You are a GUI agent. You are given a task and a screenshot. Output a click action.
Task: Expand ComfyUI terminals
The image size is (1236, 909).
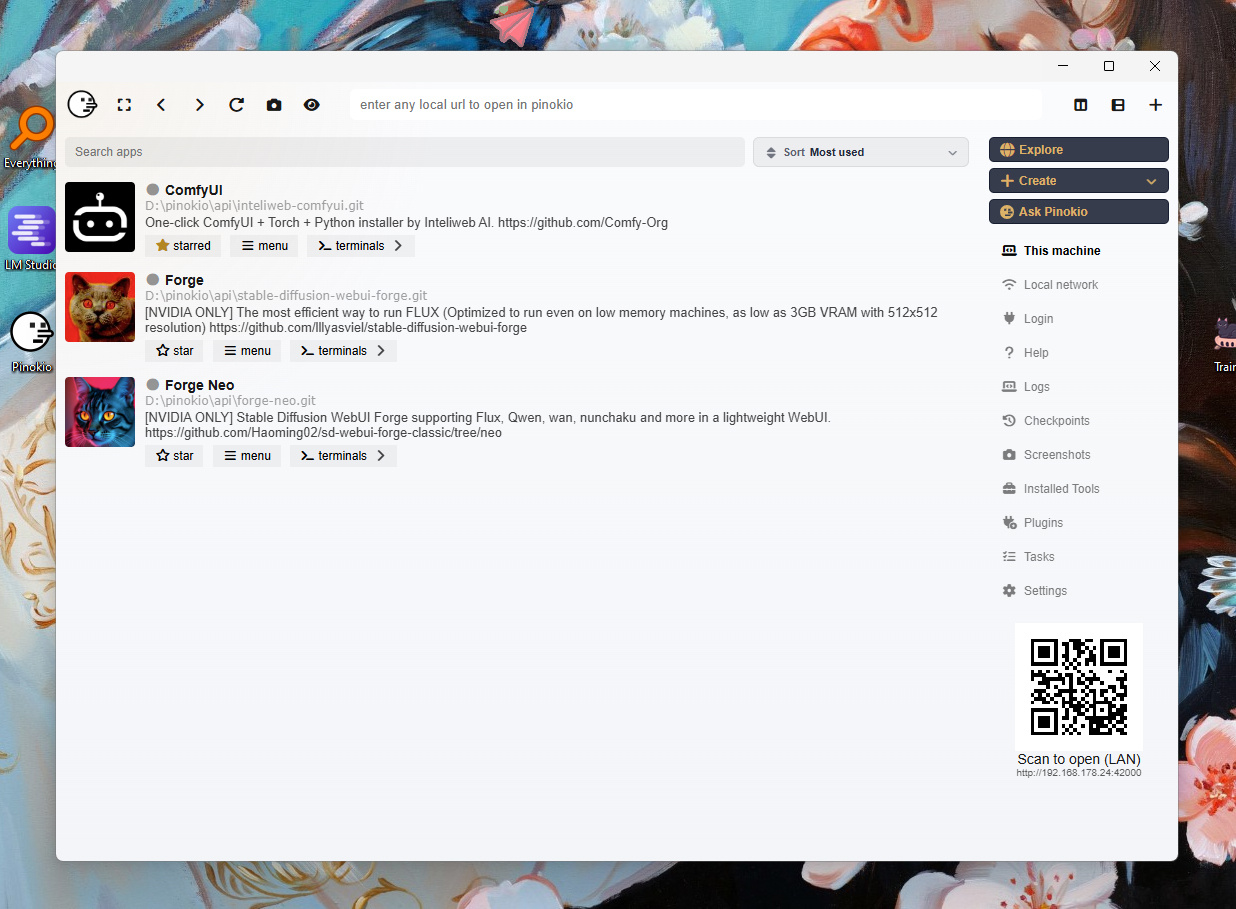click(361, 246)
